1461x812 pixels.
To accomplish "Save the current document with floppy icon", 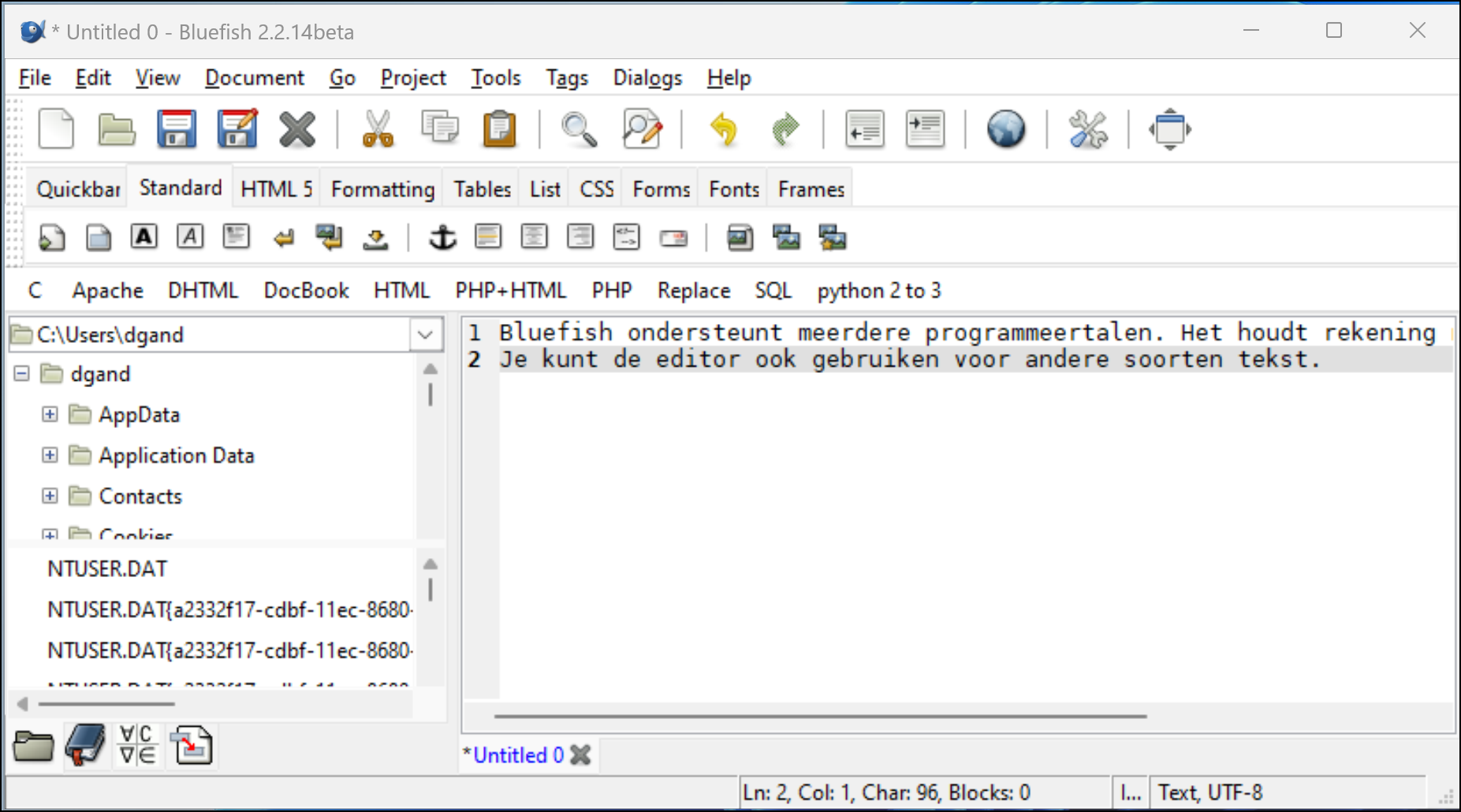I will point(176,129).
